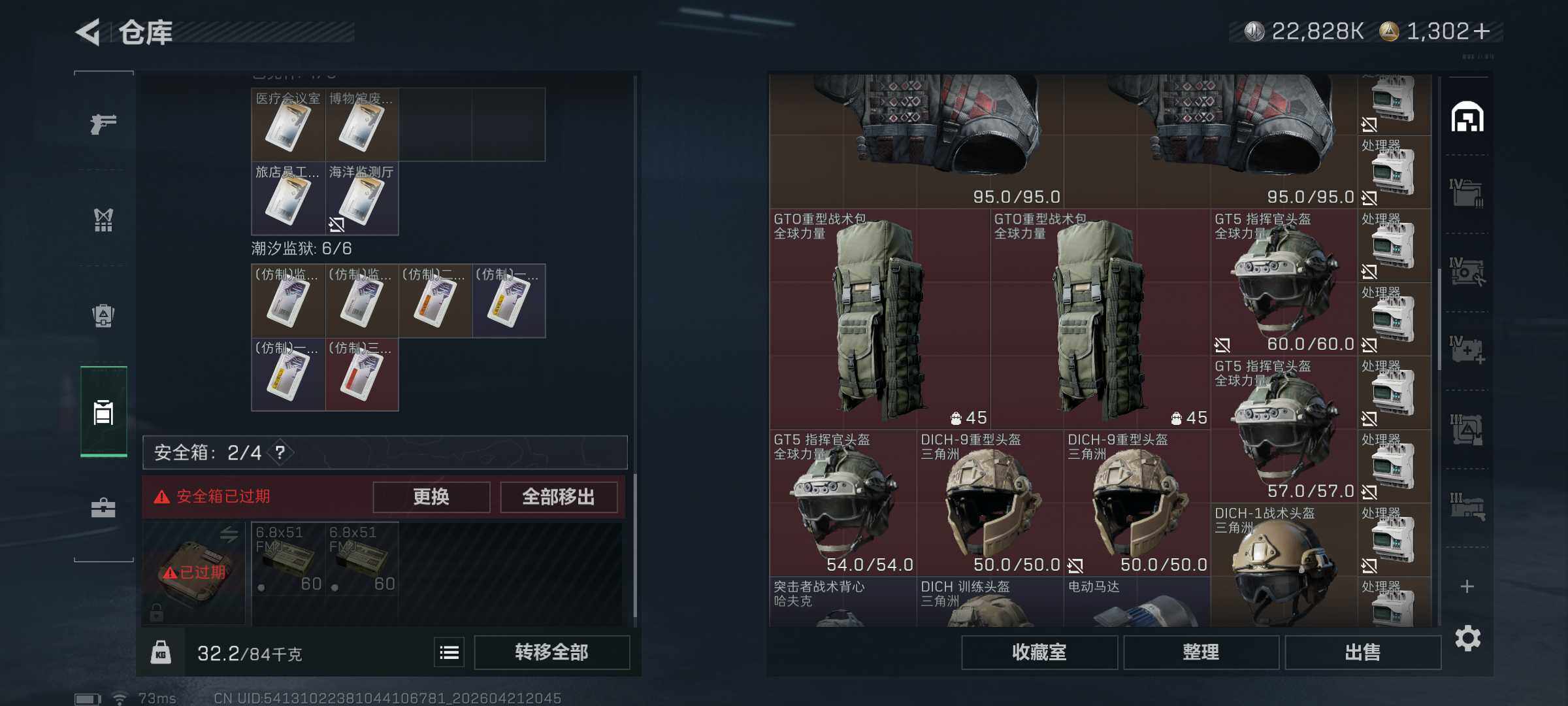Select the 海洋监测厅 keycard
This screenshot has width=1568, height=706.
(362, 199)
